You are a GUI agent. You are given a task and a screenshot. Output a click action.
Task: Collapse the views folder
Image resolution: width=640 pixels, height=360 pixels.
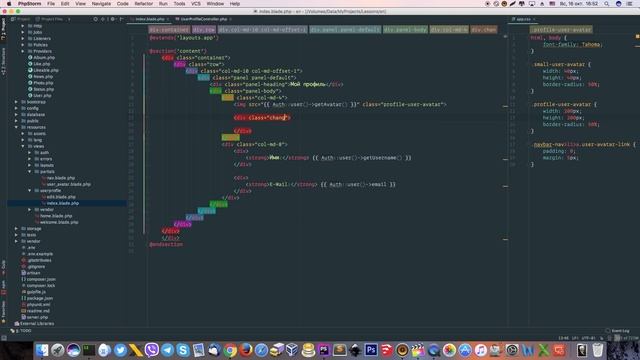pyautogui.click(x=23, y=146)
